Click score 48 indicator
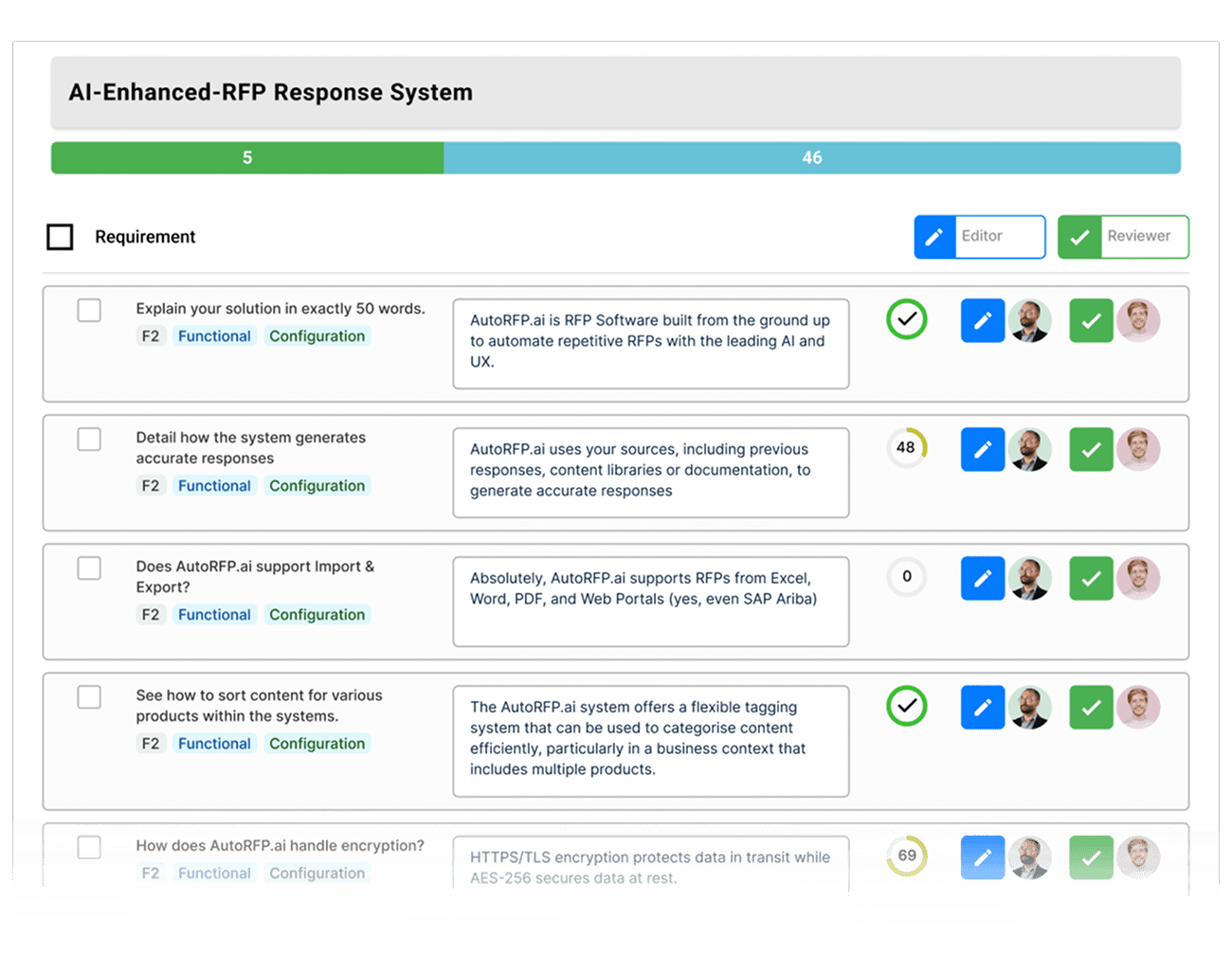This screenshot has width=1232, height=974. [x=907, y=447]
